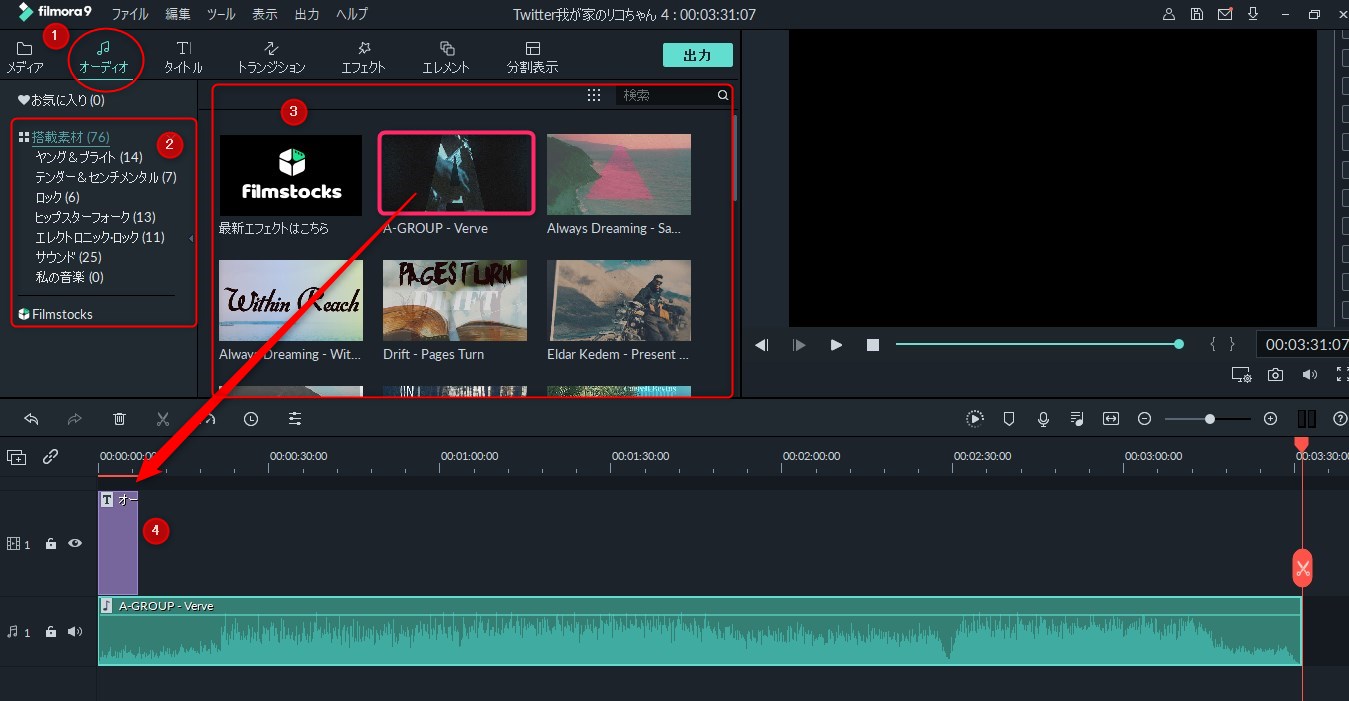This screenshot has height=701, width=1349.
Task: Toggle visibility eye of video track 1
Action: coord(74,543)
